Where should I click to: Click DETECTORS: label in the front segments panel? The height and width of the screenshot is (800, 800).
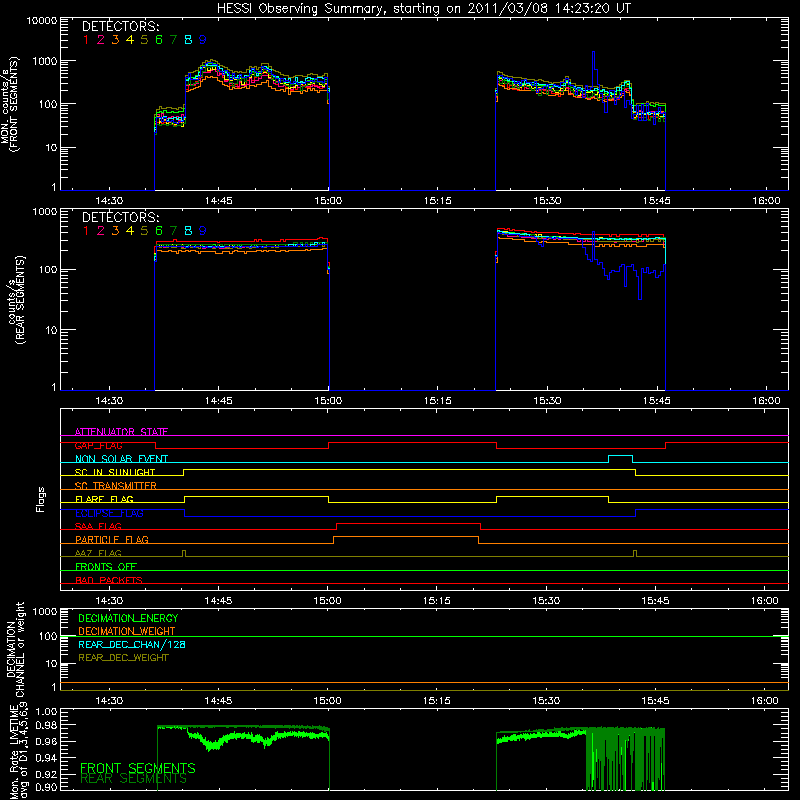tap(120, 27)
